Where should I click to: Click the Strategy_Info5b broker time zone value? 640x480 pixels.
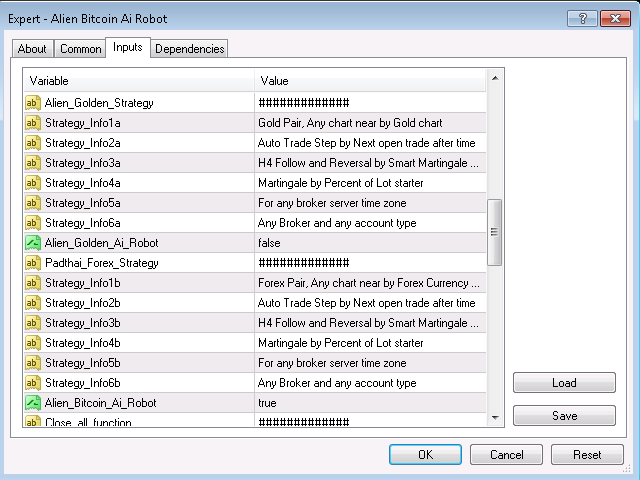pos(332,363)
